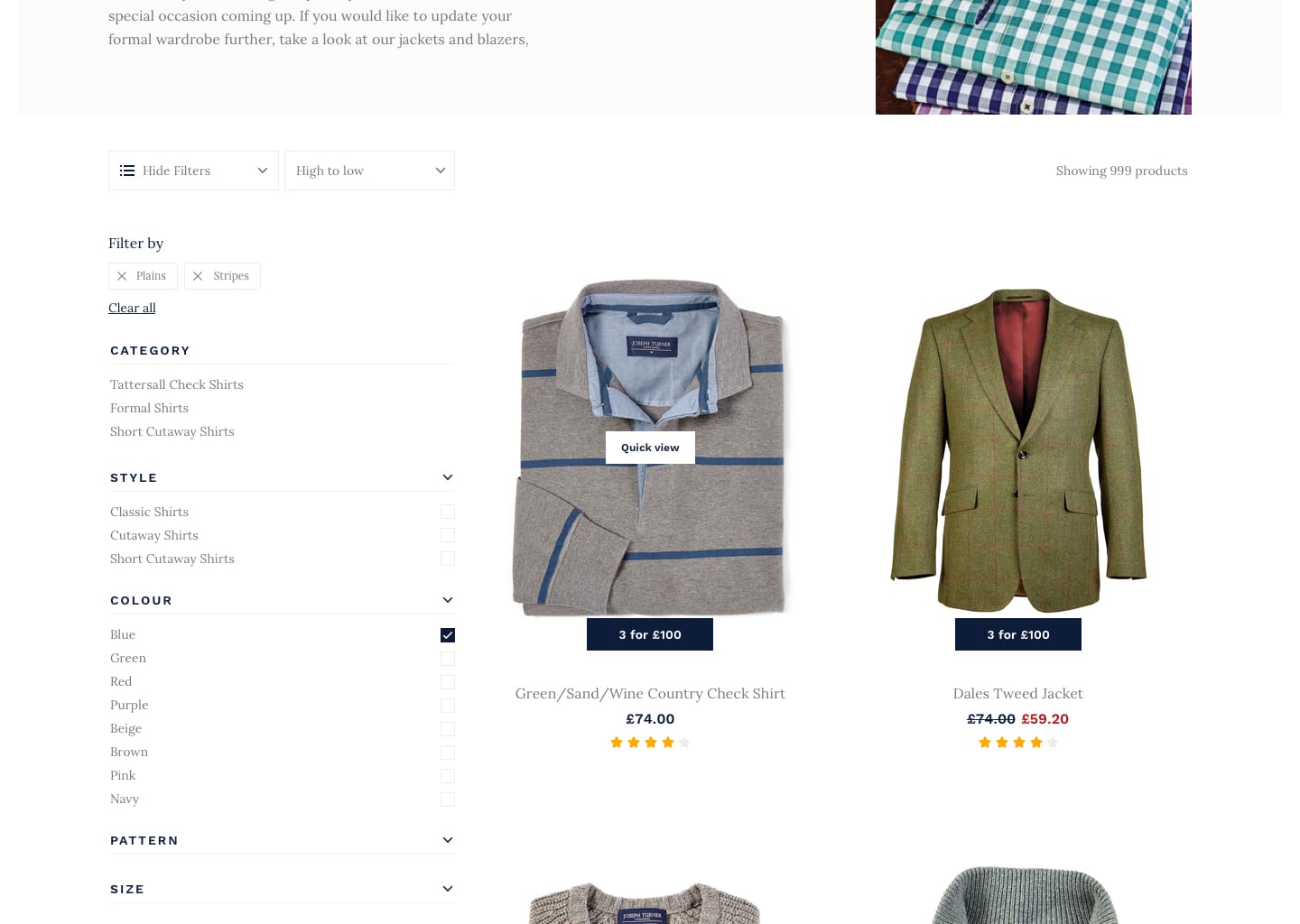Viewport: 1300px width, 924px height.
Task: Collapse the Style section chevron
Action: point(447,477)
